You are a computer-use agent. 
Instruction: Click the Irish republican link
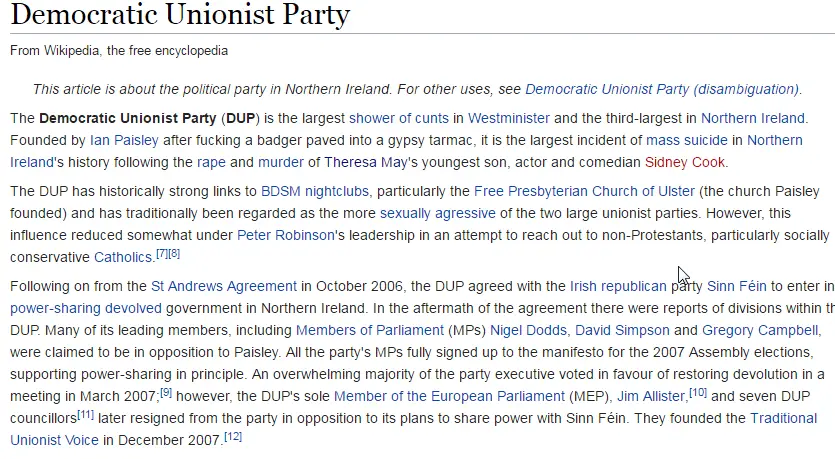pos(611,286)
